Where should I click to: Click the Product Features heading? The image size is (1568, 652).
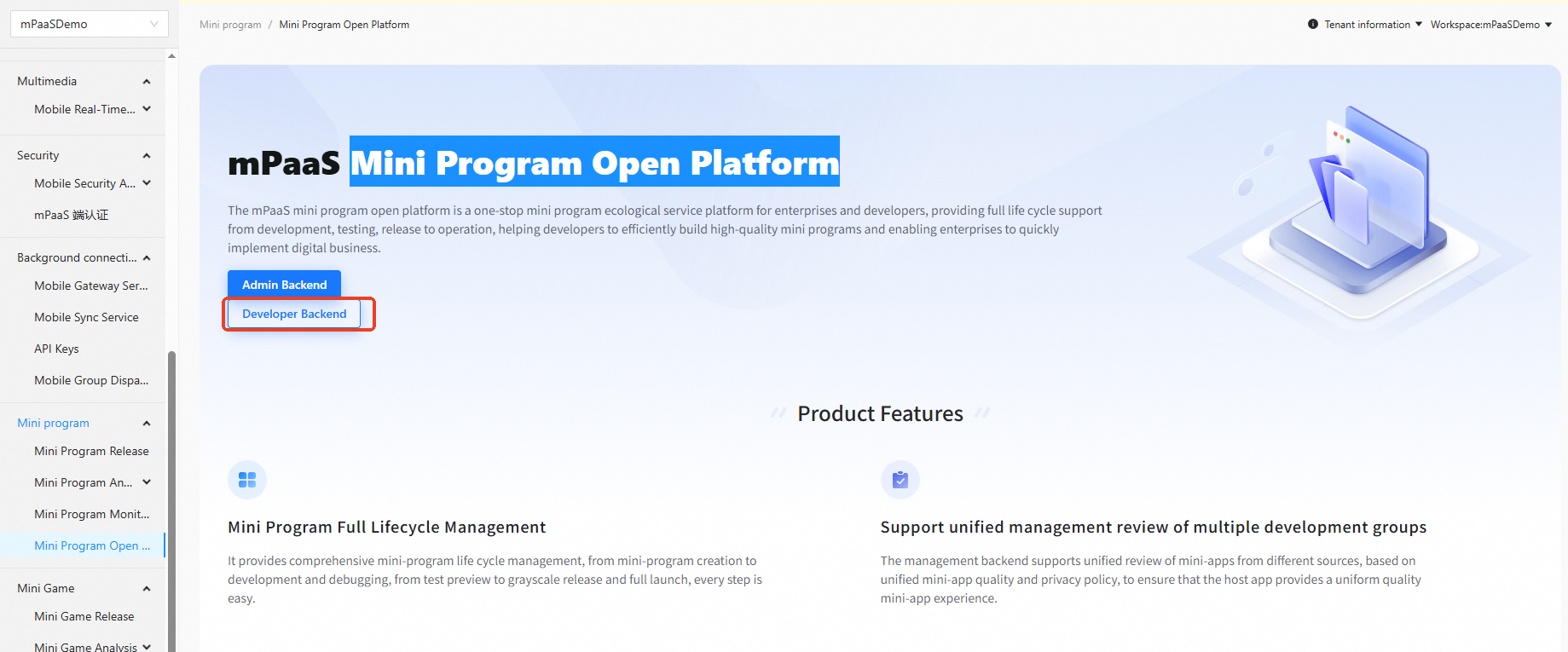880,413
